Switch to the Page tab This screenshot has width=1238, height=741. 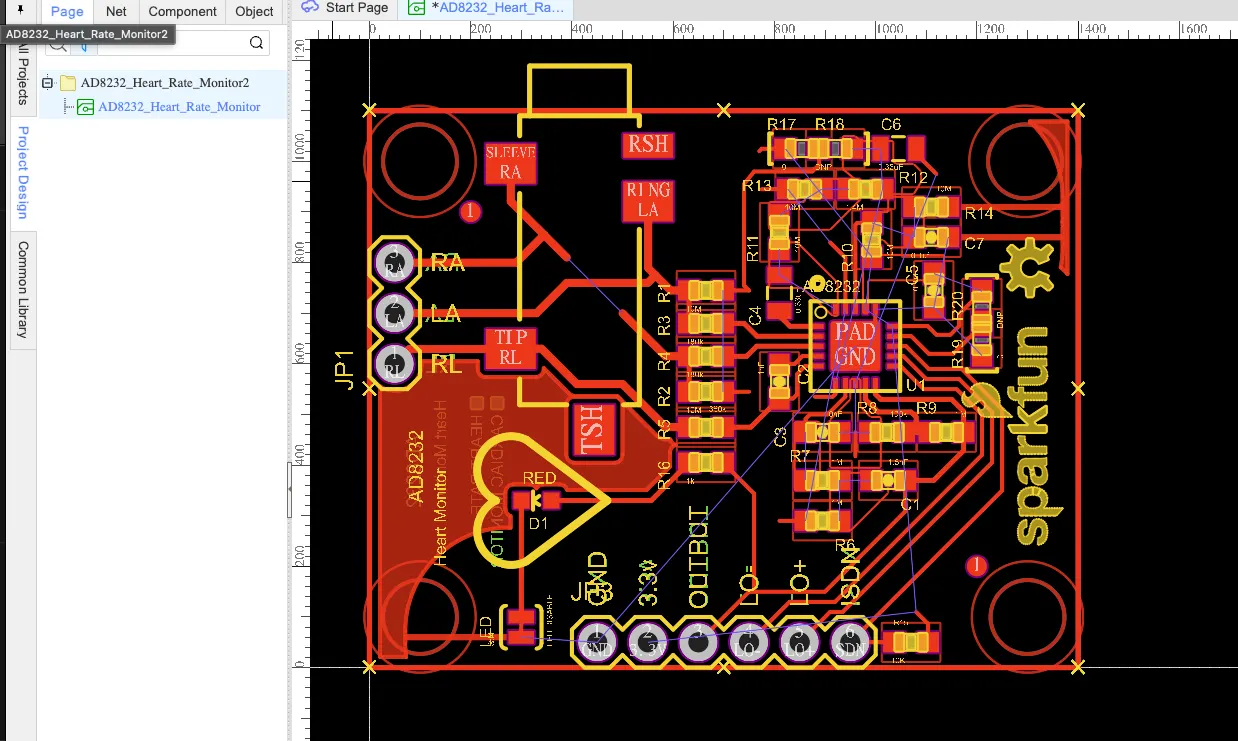coord(67,11)
